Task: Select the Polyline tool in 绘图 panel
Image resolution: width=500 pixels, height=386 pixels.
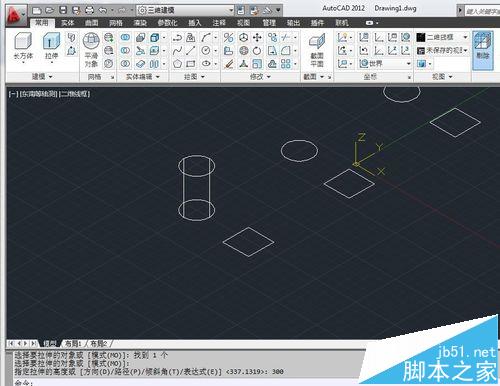Action: coord(177,37)
